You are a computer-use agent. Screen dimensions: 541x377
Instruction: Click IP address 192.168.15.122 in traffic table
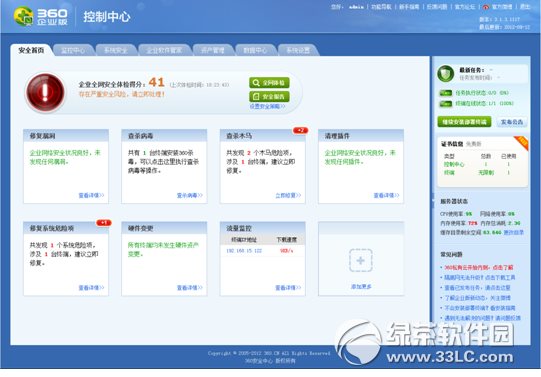[244, 251]
